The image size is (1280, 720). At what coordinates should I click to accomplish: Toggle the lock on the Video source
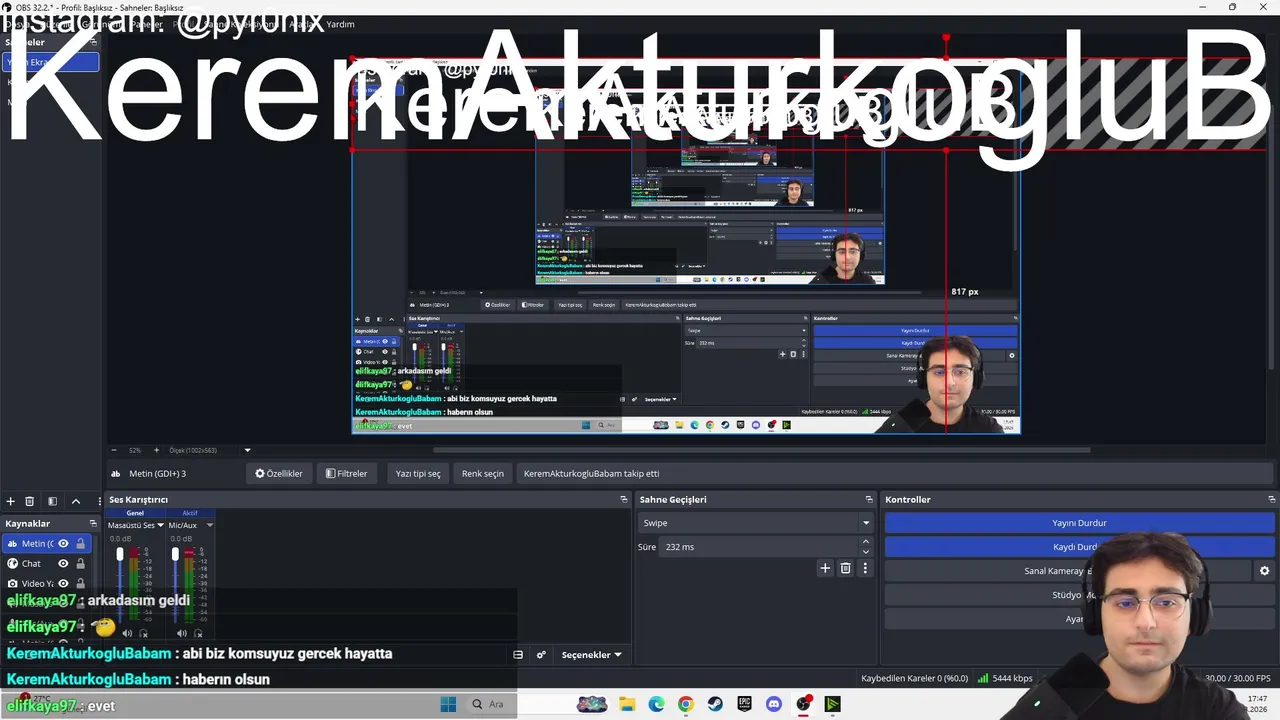pyautogui.click(x=80, y=583)
